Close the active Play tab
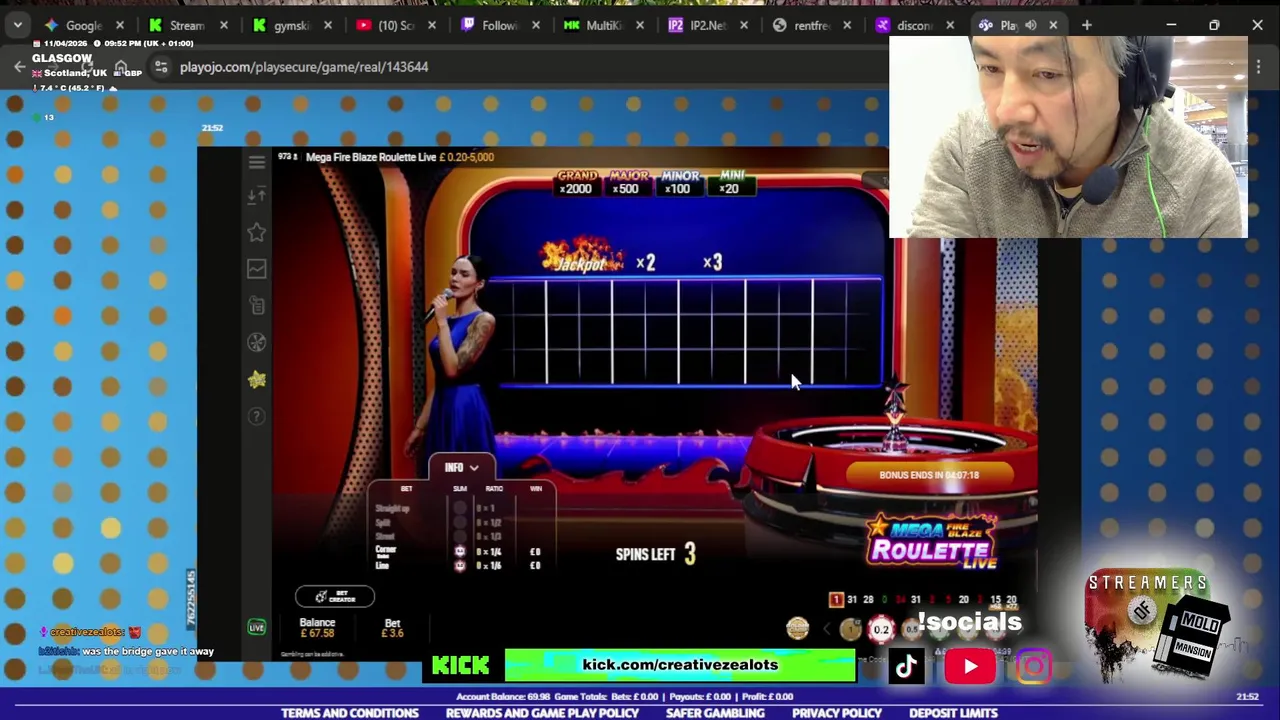 point(1053,25)
